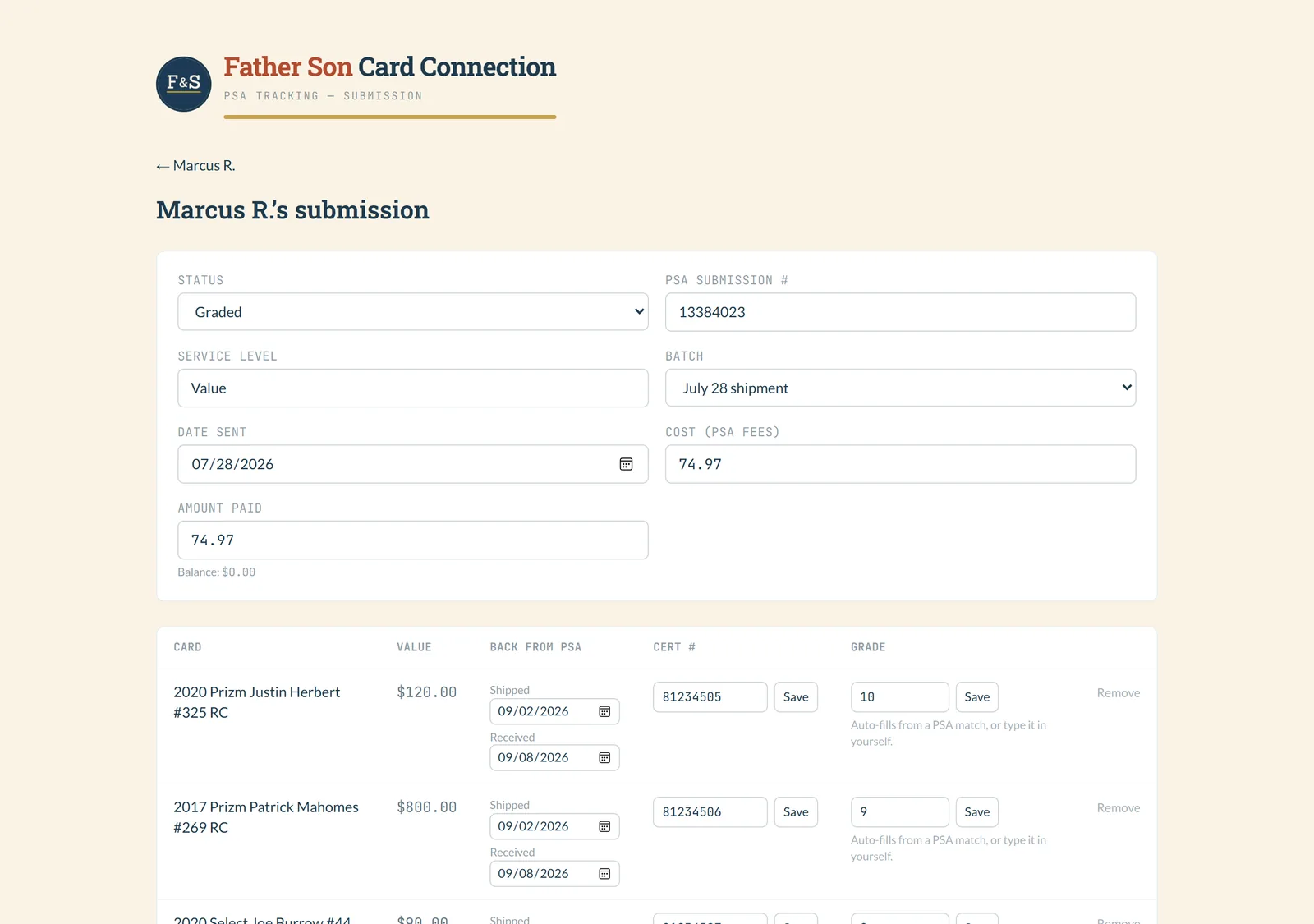1314x924 pixels.
Task: Open the Status dropdown showing Graded
Action: pyautogui.click(x=413, y=312)
